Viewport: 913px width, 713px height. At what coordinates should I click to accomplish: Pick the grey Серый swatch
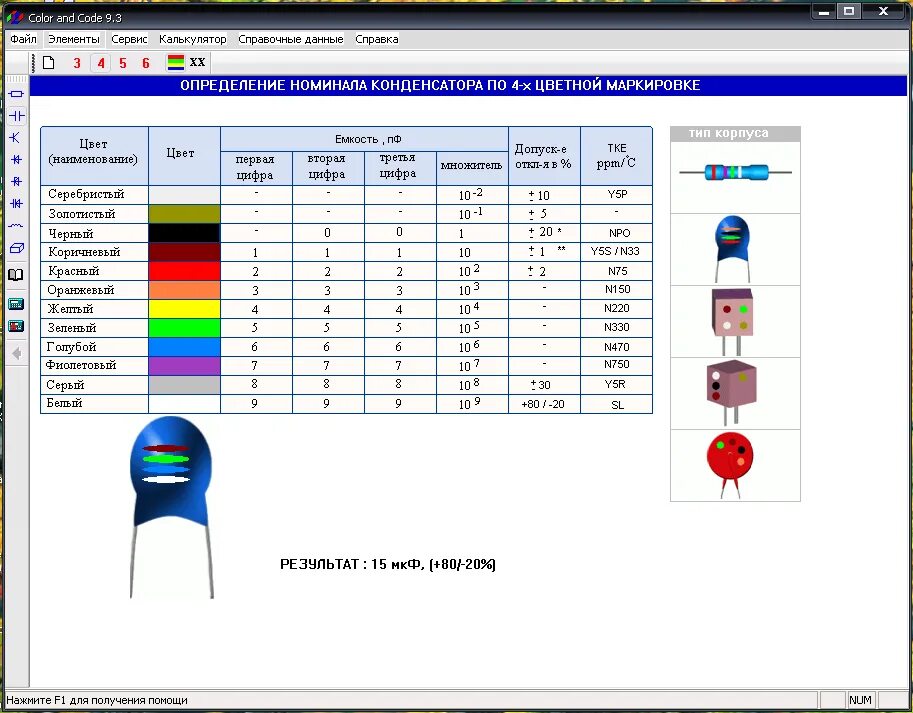coord(184,385)
